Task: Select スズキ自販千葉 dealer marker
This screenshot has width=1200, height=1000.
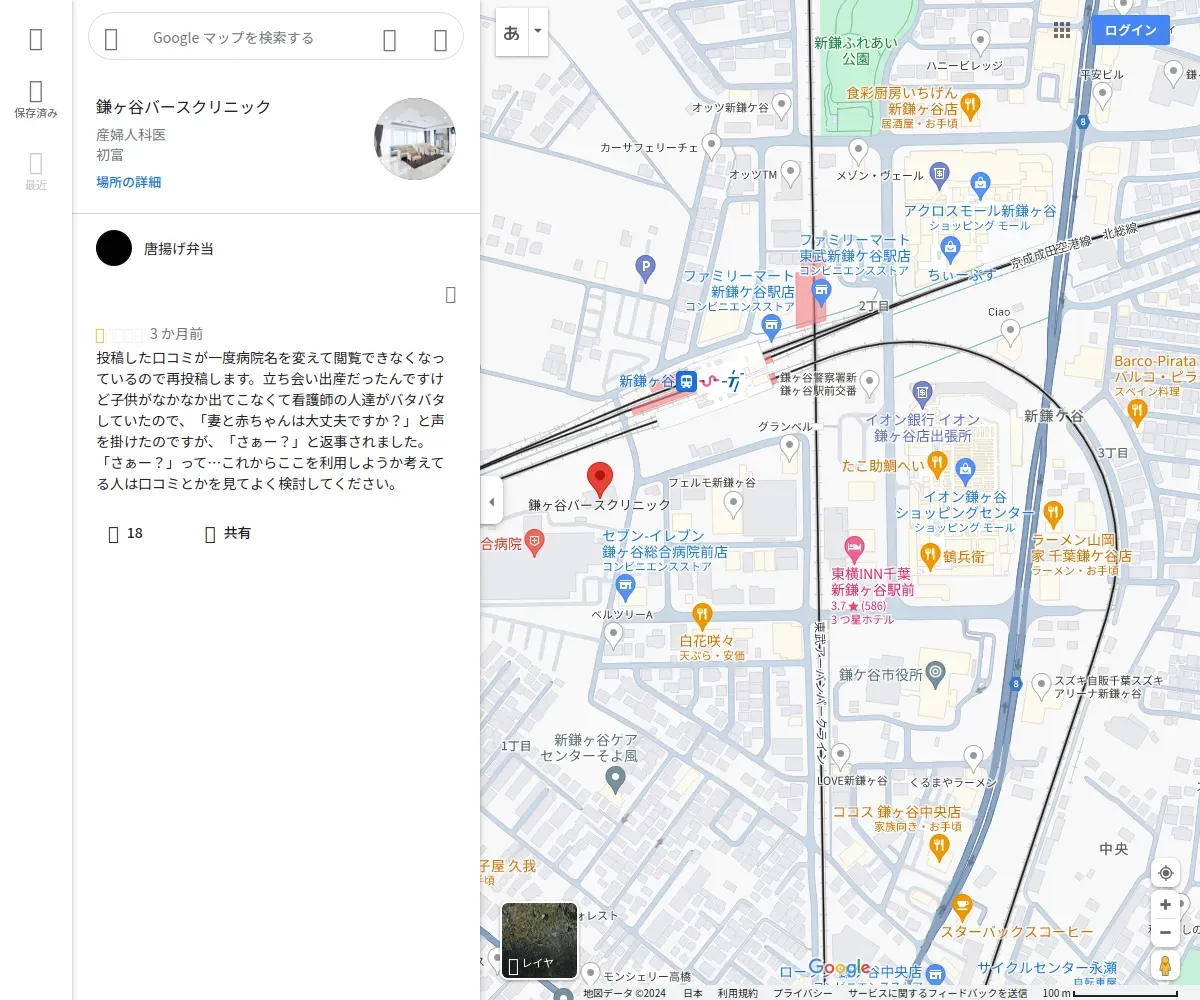Action: pyautogui.click(x=1041, y=686)
